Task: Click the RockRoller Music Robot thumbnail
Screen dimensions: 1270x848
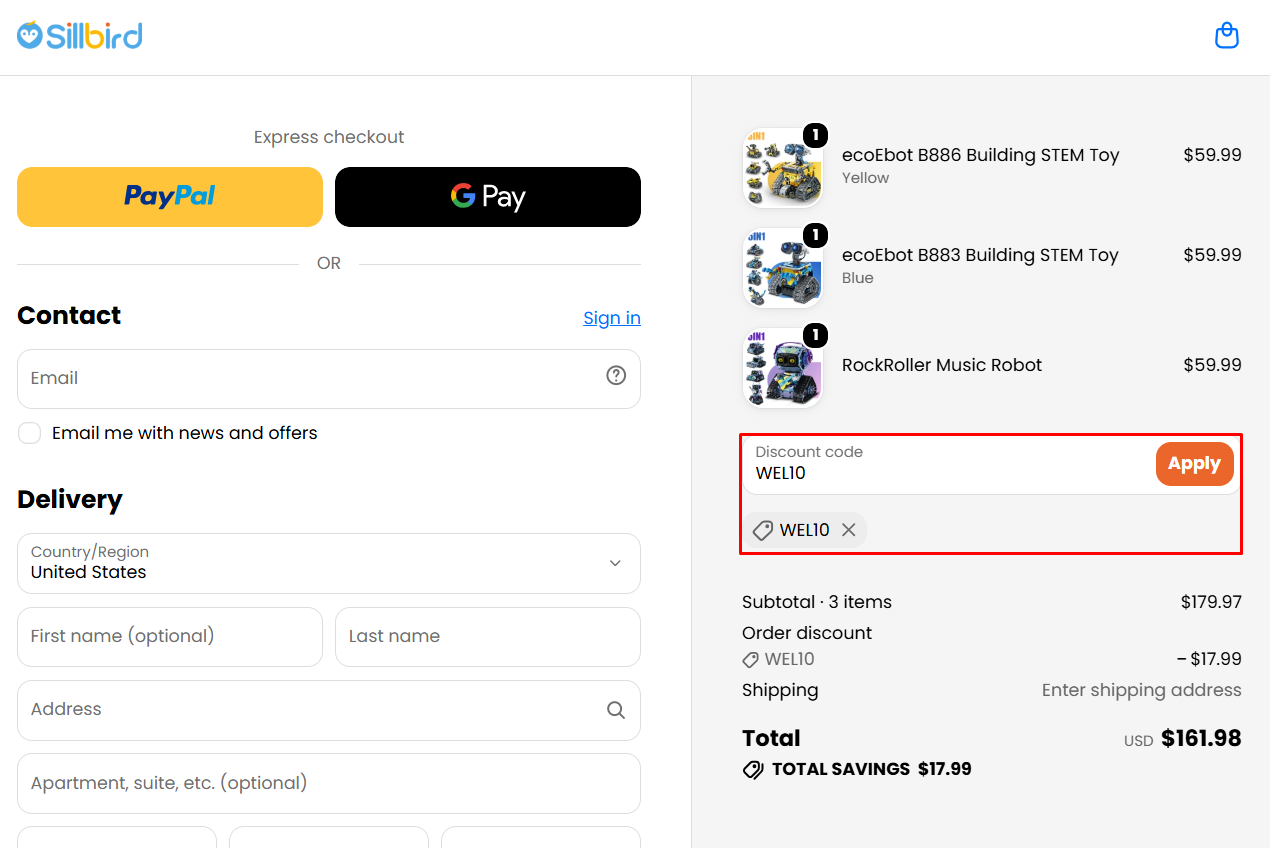Action: (x=783, y=367)
